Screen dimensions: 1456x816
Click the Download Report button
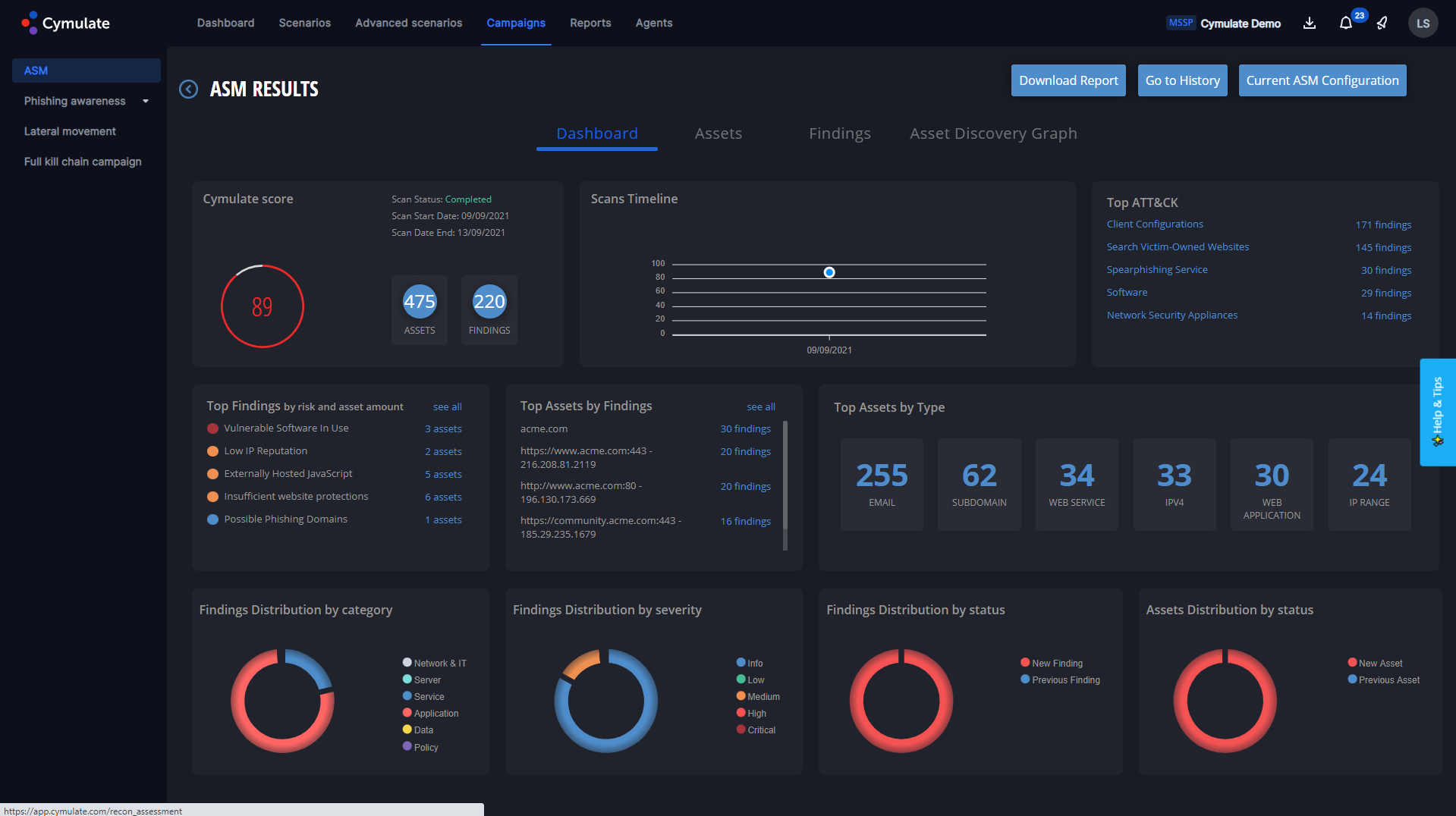[1068, 80]
